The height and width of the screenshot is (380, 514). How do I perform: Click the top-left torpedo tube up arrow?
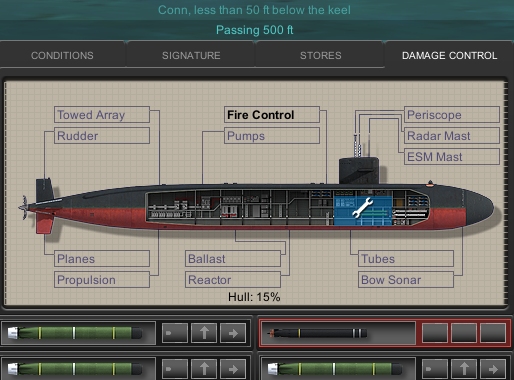coord(204,333)
